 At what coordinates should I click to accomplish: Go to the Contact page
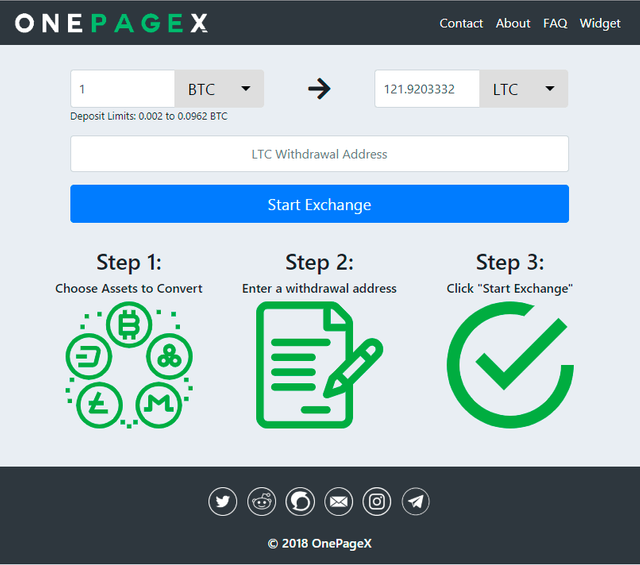coord(461,23)
